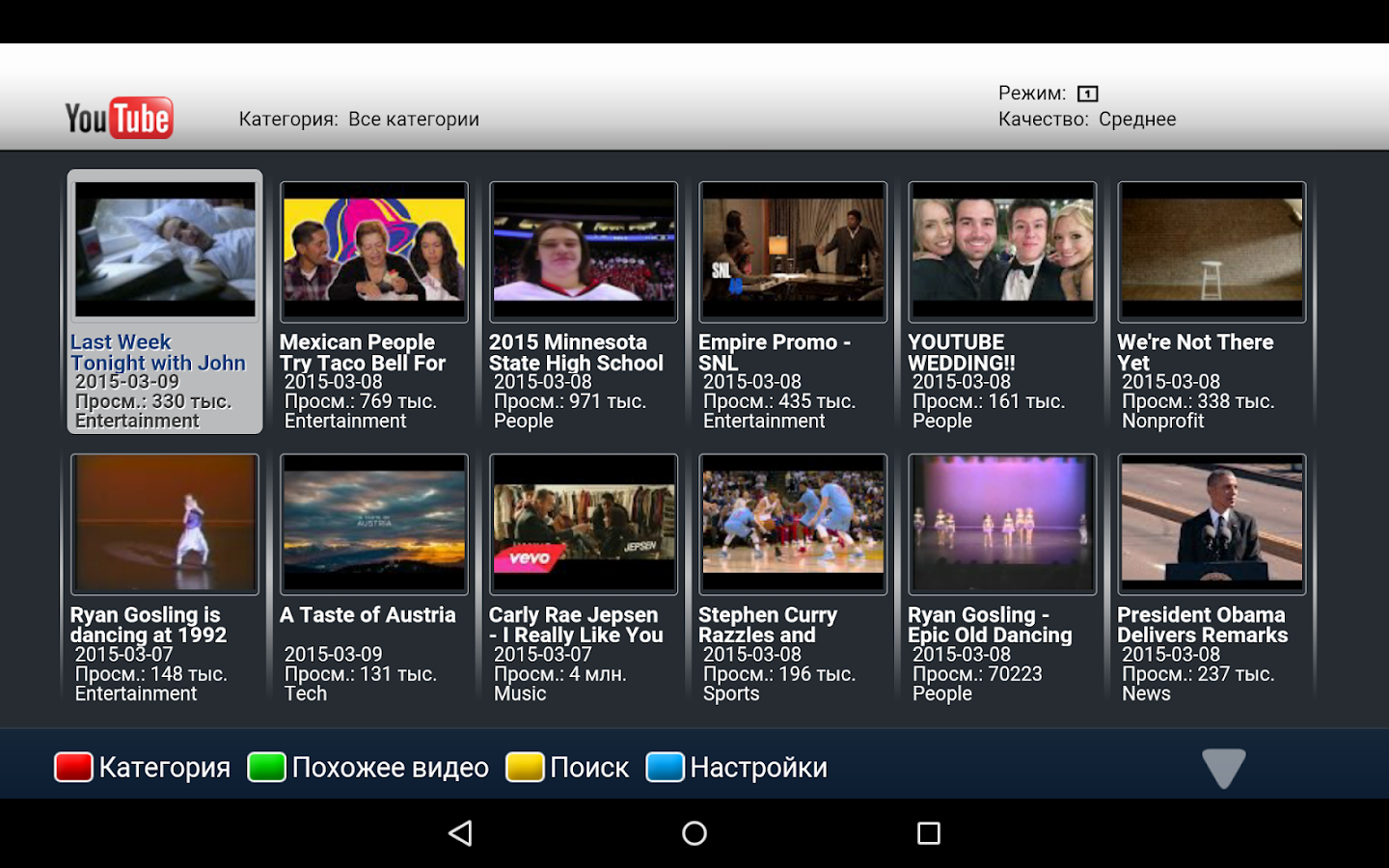Image resolution: width=1389 pixels, height=868 pixels.
Task: Open the A Taste of Austria thumbnail
Action: click(374, 525)
